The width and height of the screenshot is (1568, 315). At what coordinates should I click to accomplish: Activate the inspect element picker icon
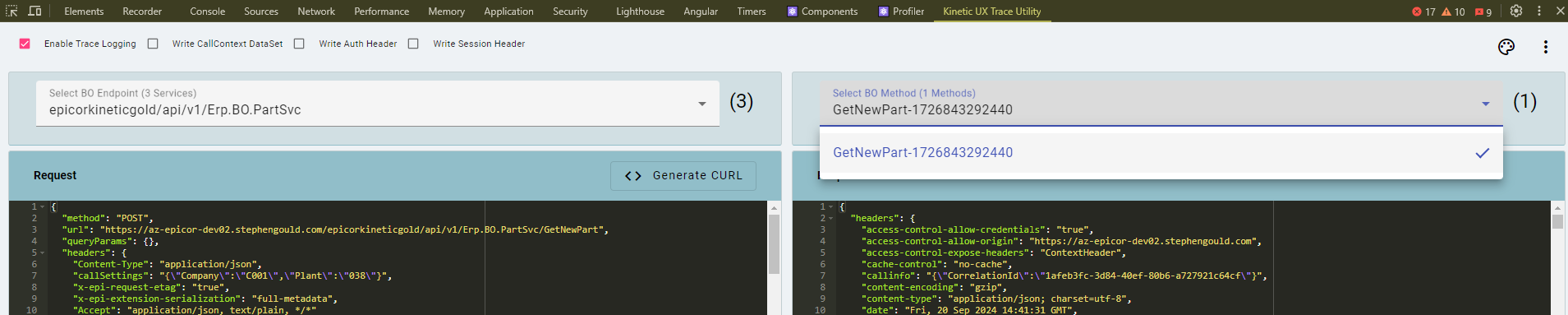pyautogui.click(x=11, y=11)
